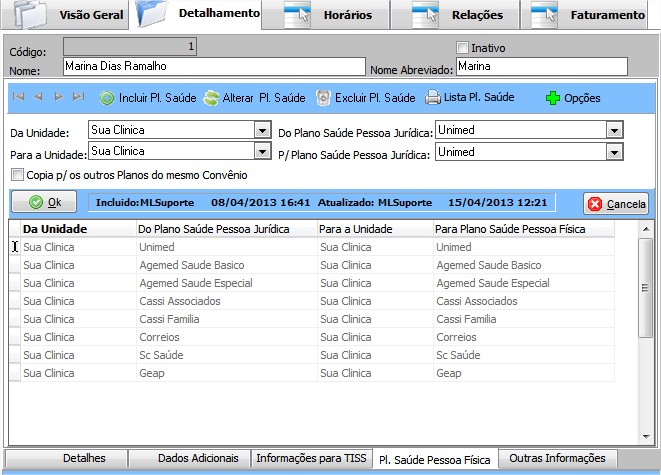The height and width of the screenshot is (475, 661).
Task: Enable Copia p/ os outros Planos checkbox
Action: (x=17, y=175)
